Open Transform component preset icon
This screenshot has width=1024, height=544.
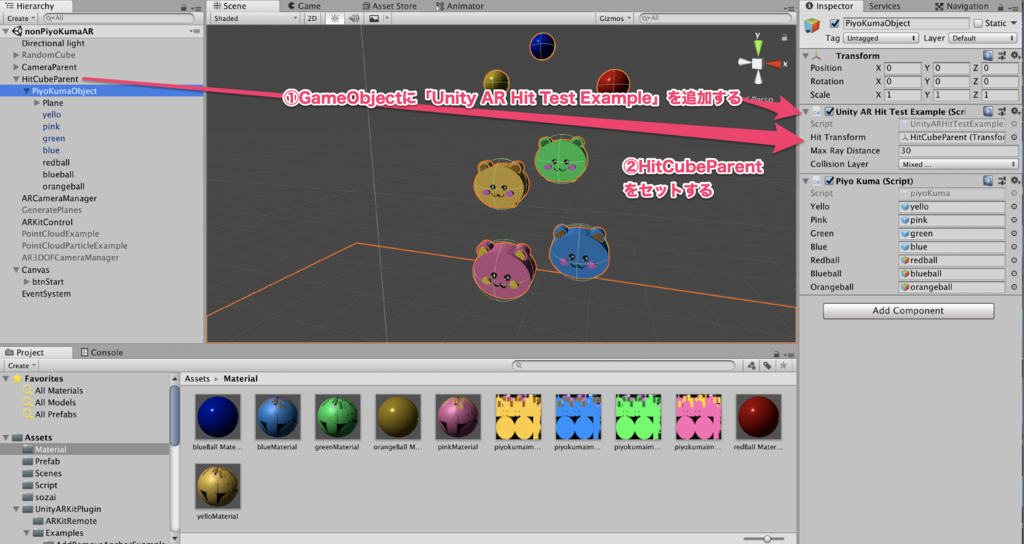point(1002,56)
